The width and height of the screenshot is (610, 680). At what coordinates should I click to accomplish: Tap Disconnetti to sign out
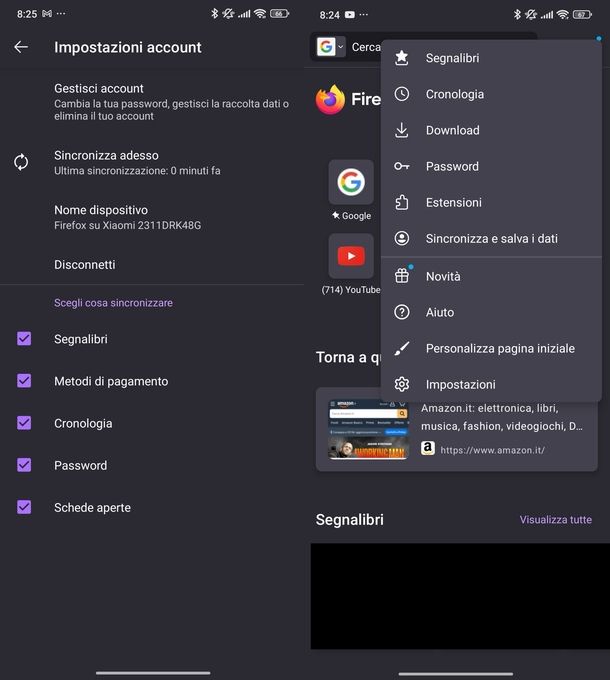click(84, 265)
